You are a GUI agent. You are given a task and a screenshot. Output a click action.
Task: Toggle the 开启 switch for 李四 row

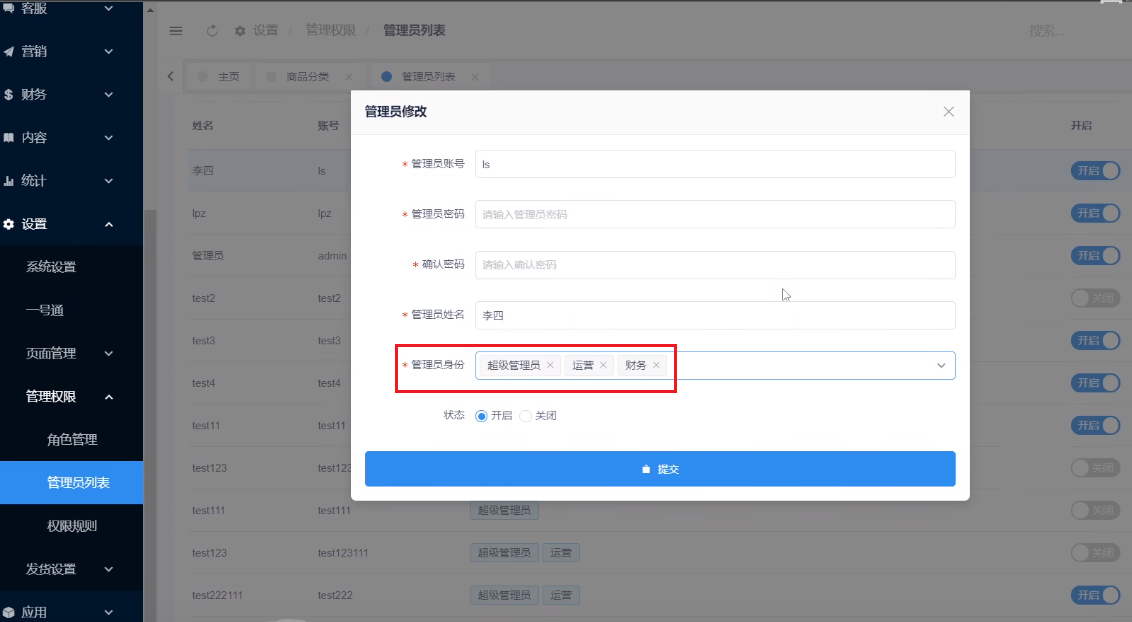[x=1095, y=170]
